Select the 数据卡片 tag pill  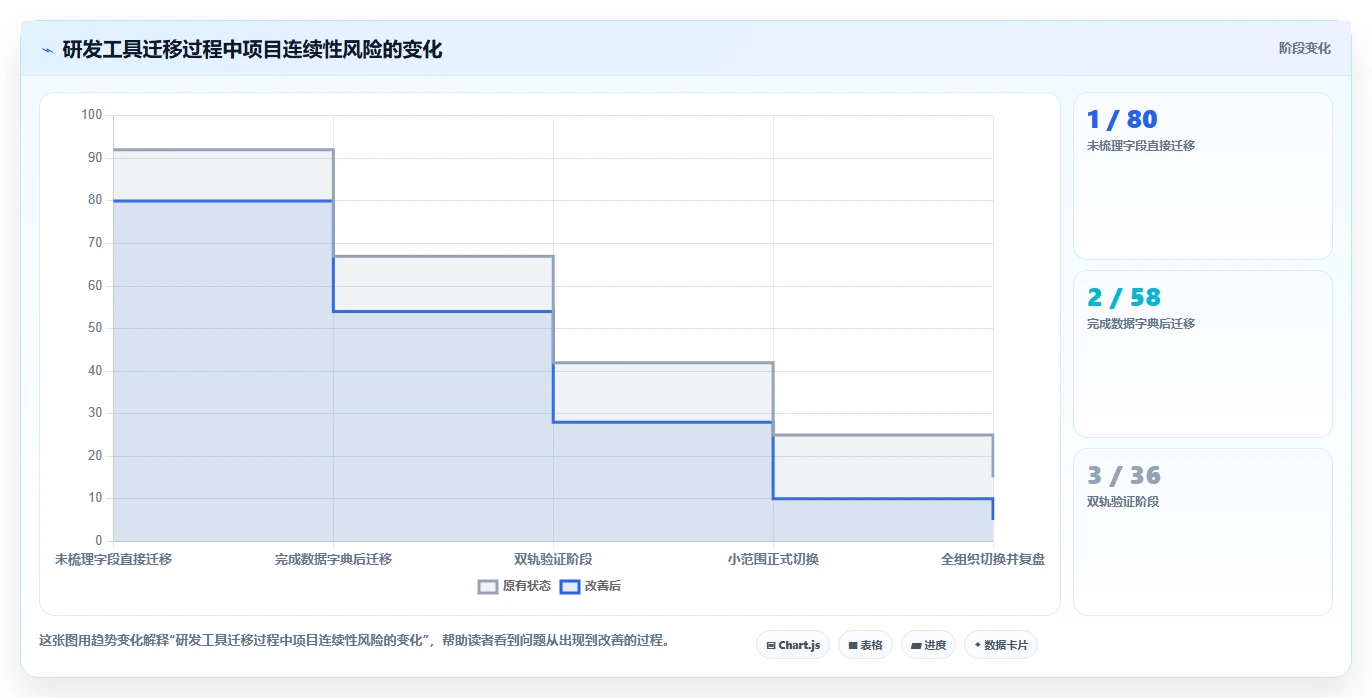(x=1001, y=645)
